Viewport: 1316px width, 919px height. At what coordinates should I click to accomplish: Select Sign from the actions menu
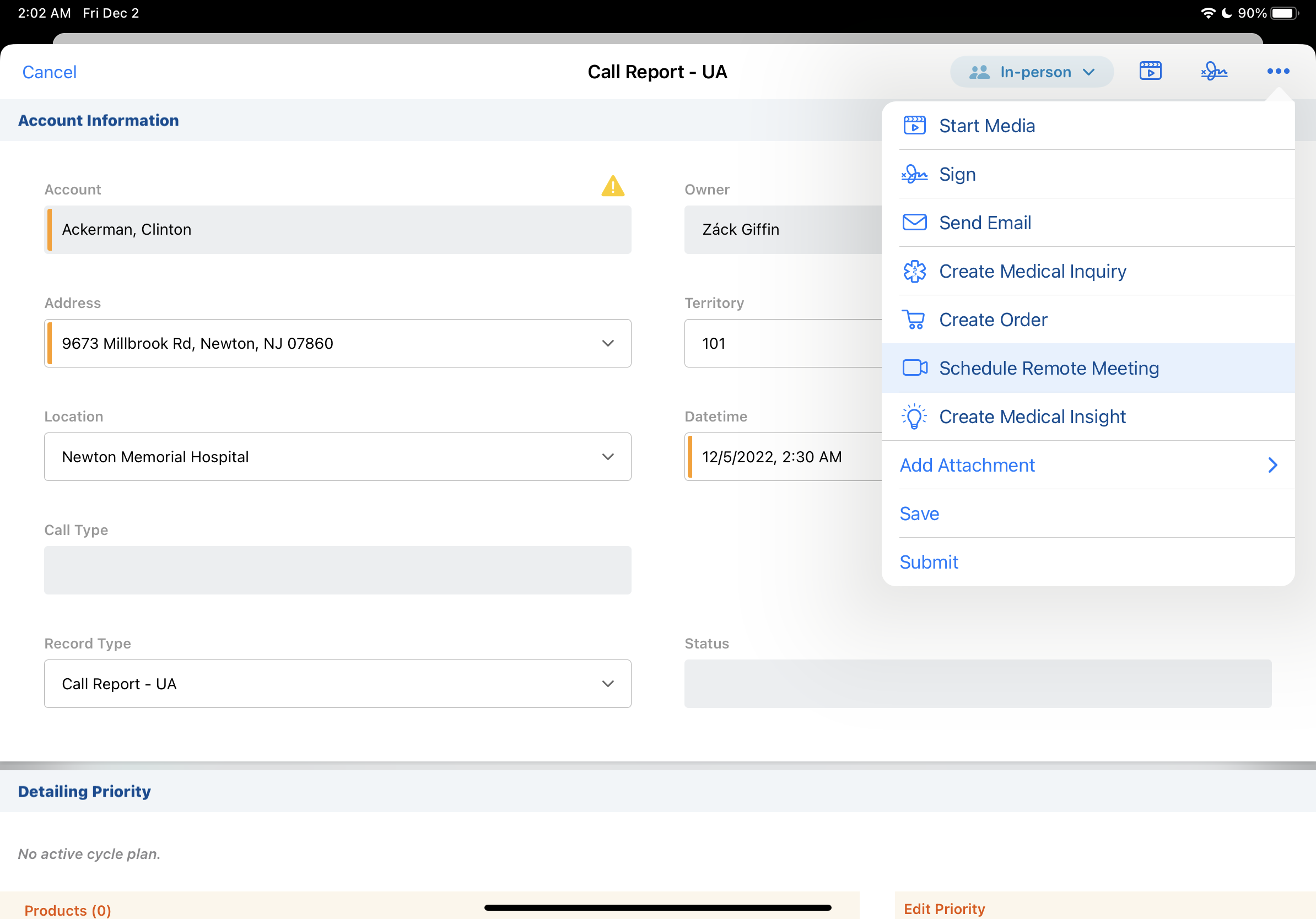957,174
